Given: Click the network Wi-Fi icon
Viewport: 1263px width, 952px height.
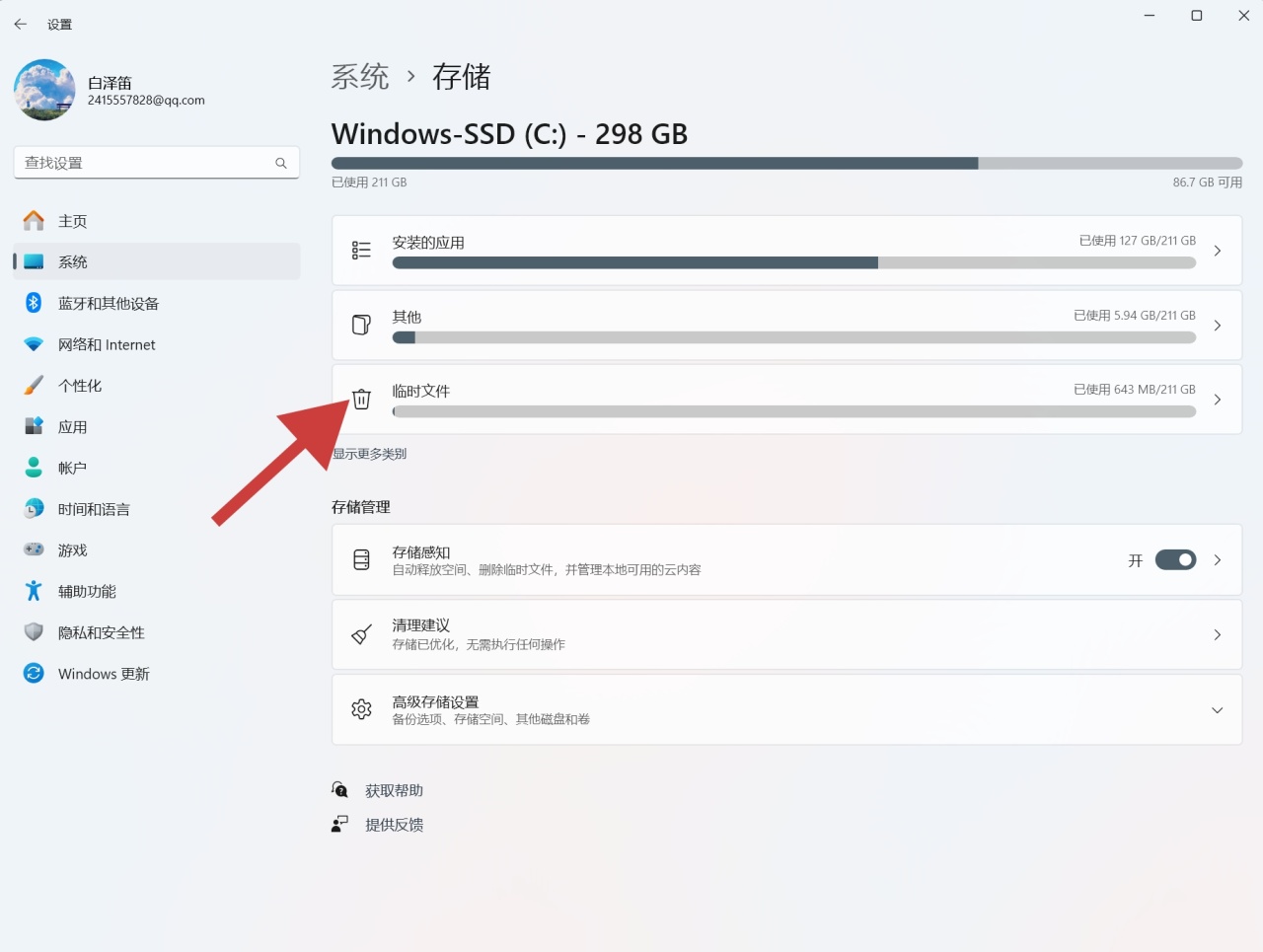Looking at the screenshot, I should (x=34, y=344).
